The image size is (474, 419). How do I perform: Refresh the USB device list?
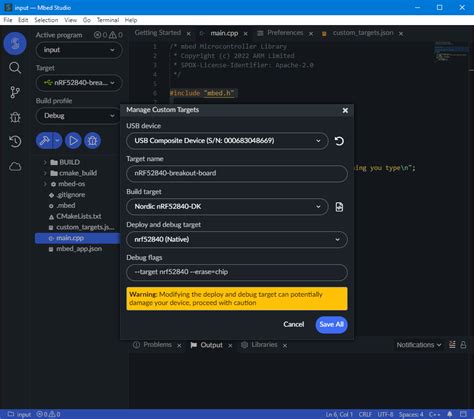coord(339,141)
